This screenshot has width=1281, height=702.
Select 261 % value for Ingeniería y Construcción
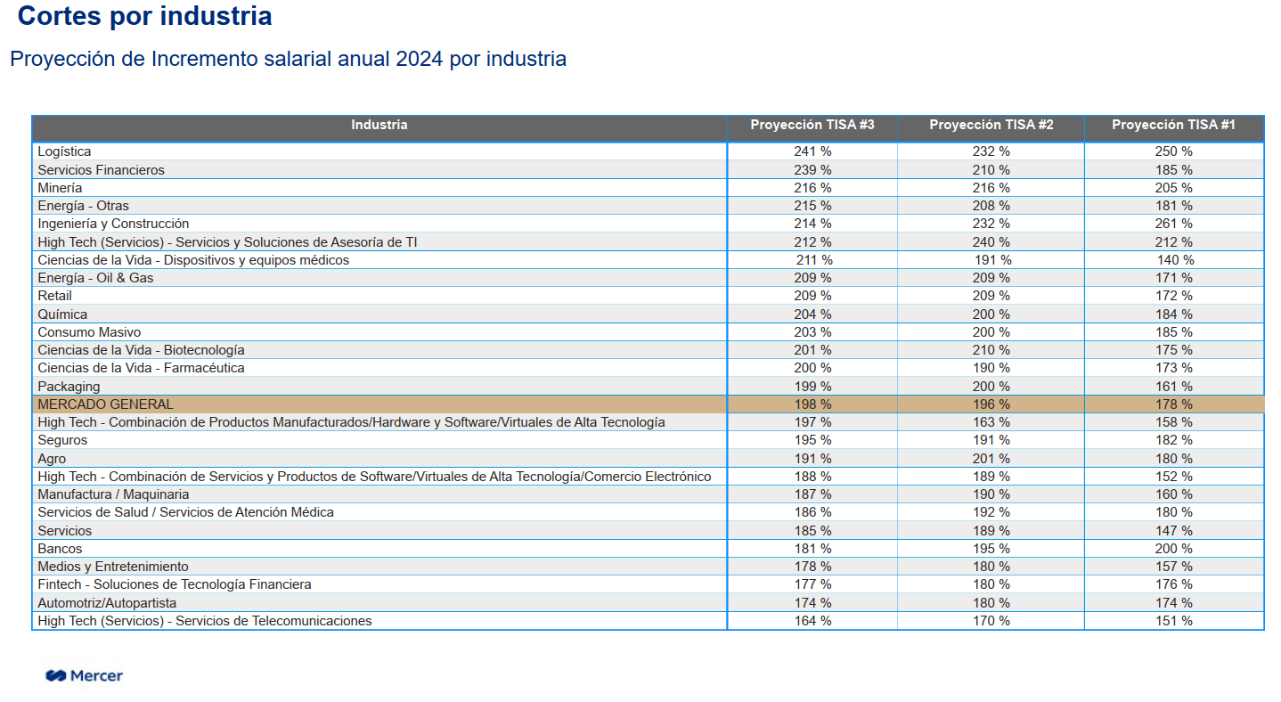click(1173, 224)
